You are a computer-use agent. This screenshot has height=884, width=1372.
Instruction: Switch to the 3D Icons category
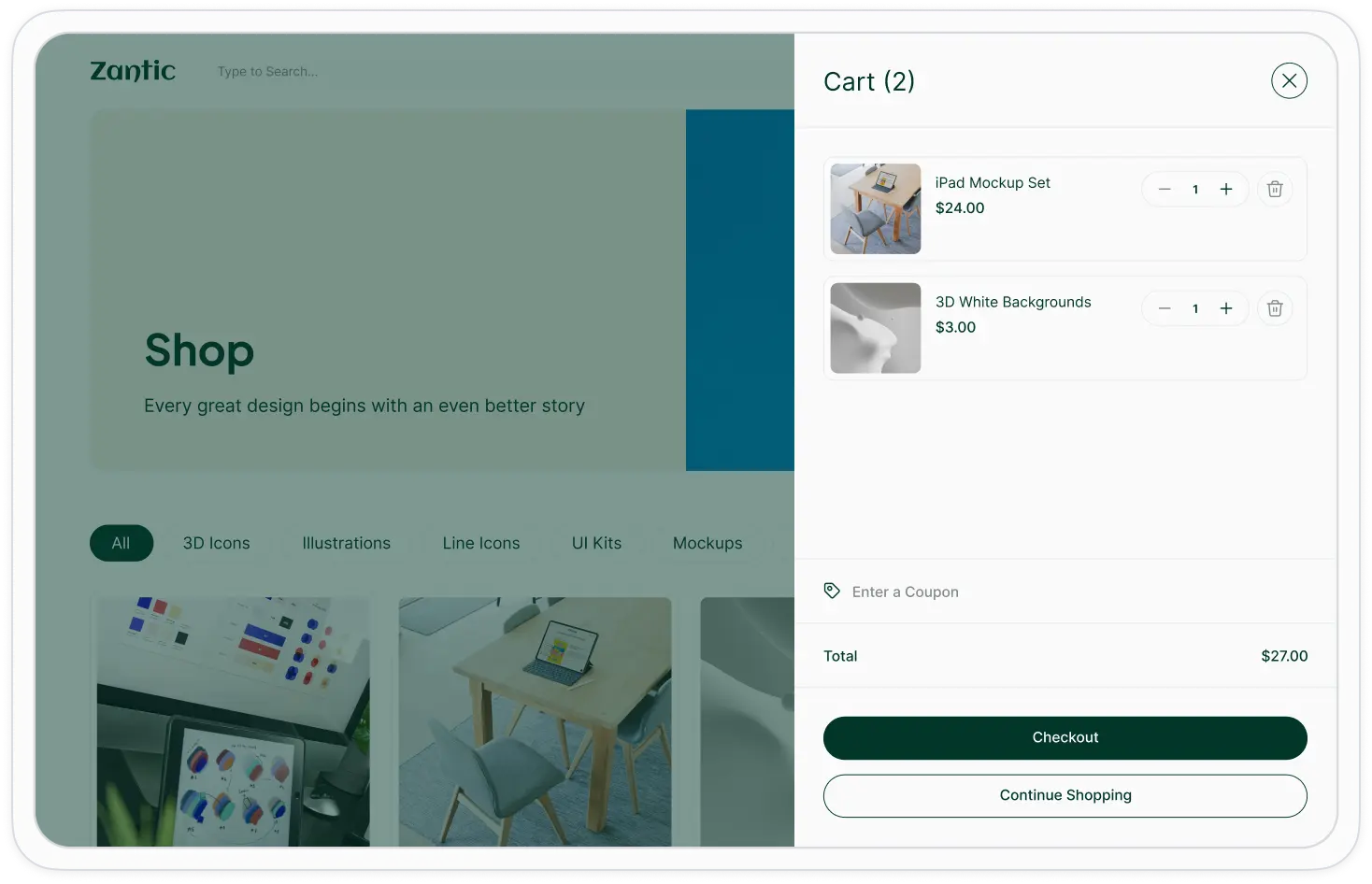[x=217, y=543]
